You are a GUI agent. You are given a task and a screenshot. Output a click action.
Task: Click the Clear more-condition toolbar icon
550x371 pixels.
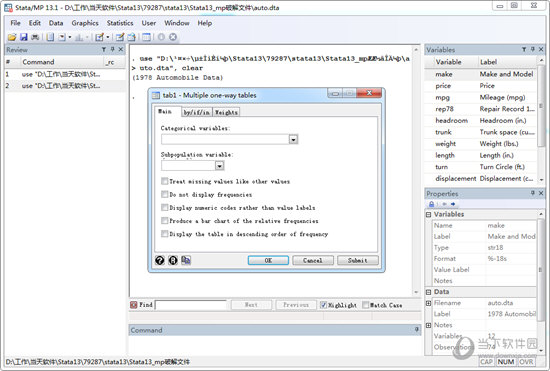[161, 37]
